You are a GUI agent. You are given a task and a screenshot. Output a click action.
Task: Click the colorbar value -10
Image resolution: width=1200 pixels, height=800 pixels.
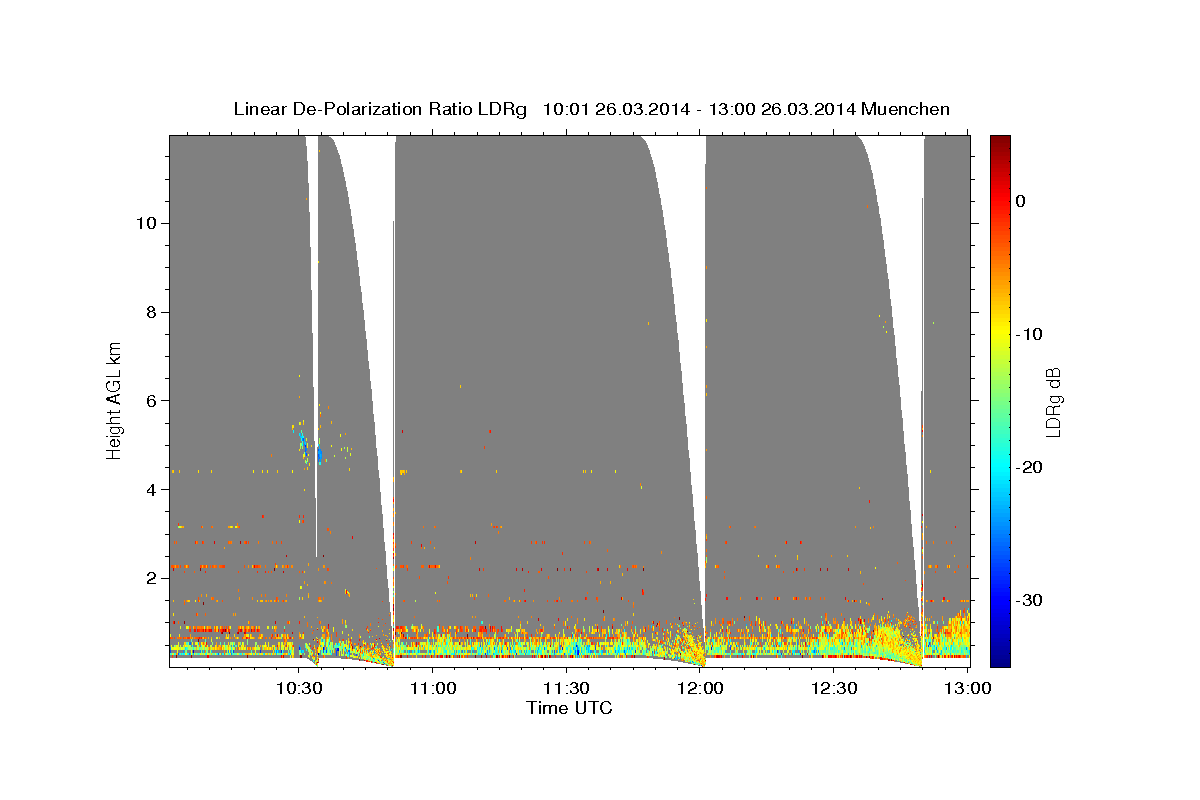(1030, 334)
